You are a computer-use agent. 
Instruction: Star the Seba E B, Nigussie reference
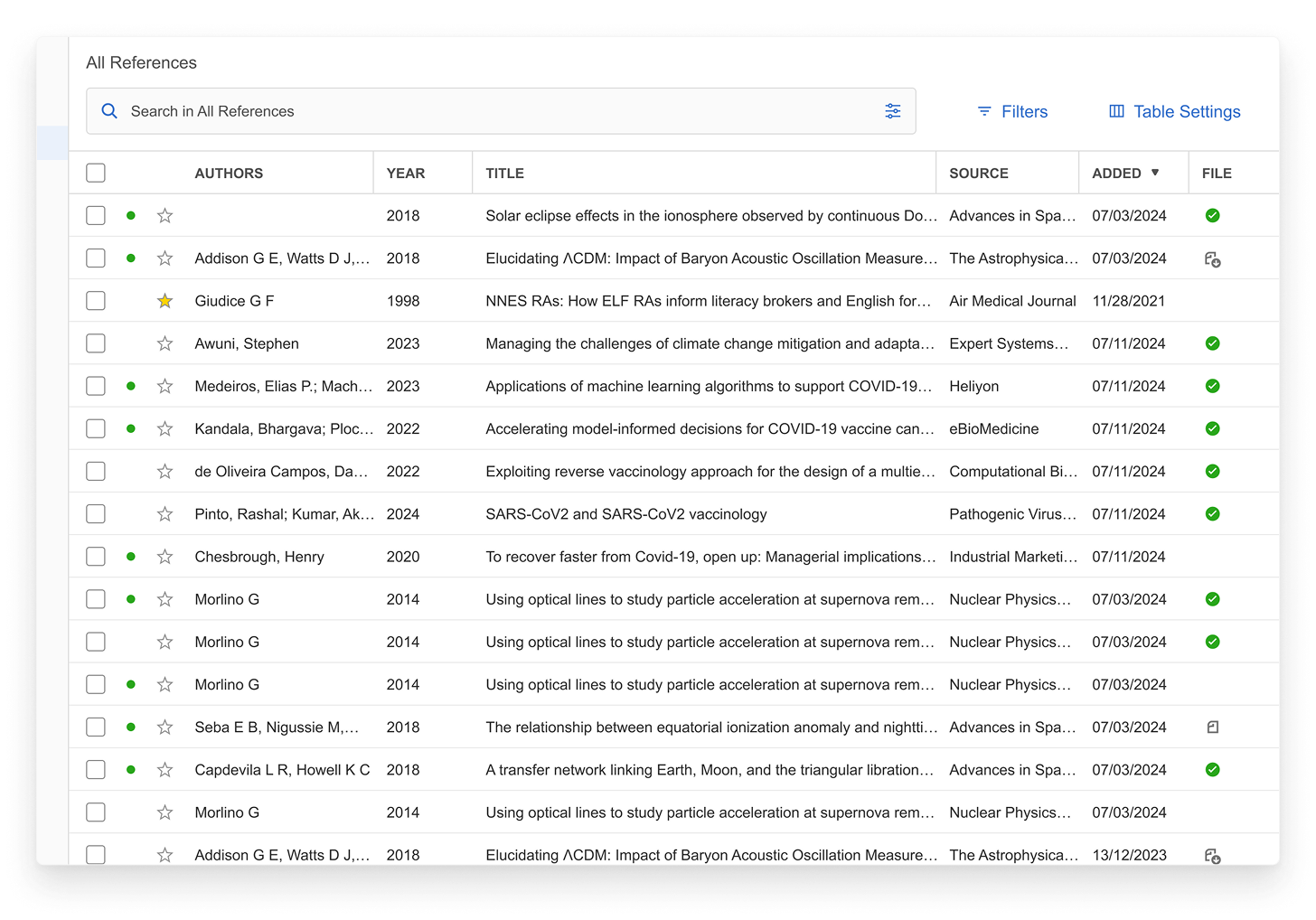(164, 728)
